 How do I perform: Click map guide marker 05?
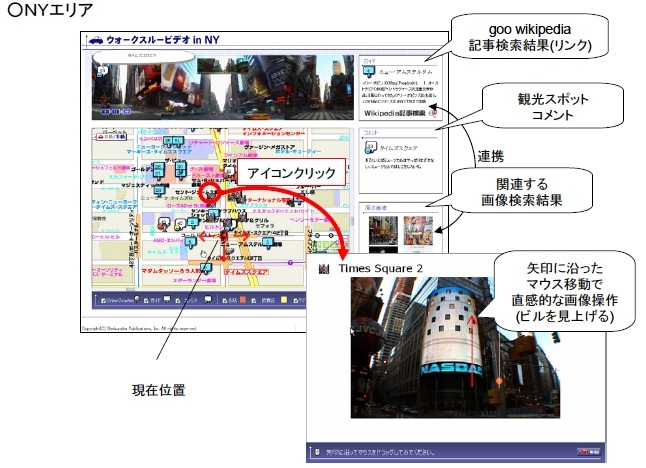(x=168, y=142)
